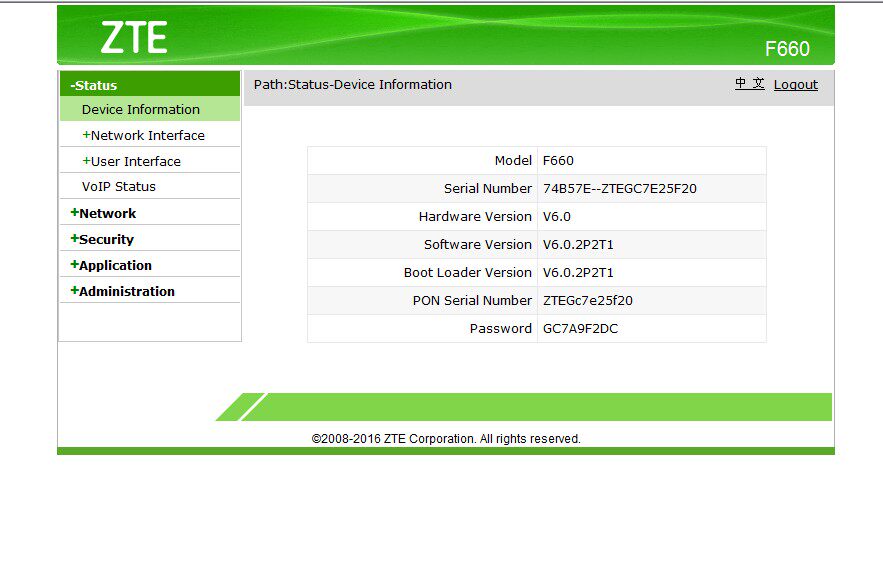Select PON Serial Number ZTEGc7e25f20

pyautogui.click(x=588, y=300)
